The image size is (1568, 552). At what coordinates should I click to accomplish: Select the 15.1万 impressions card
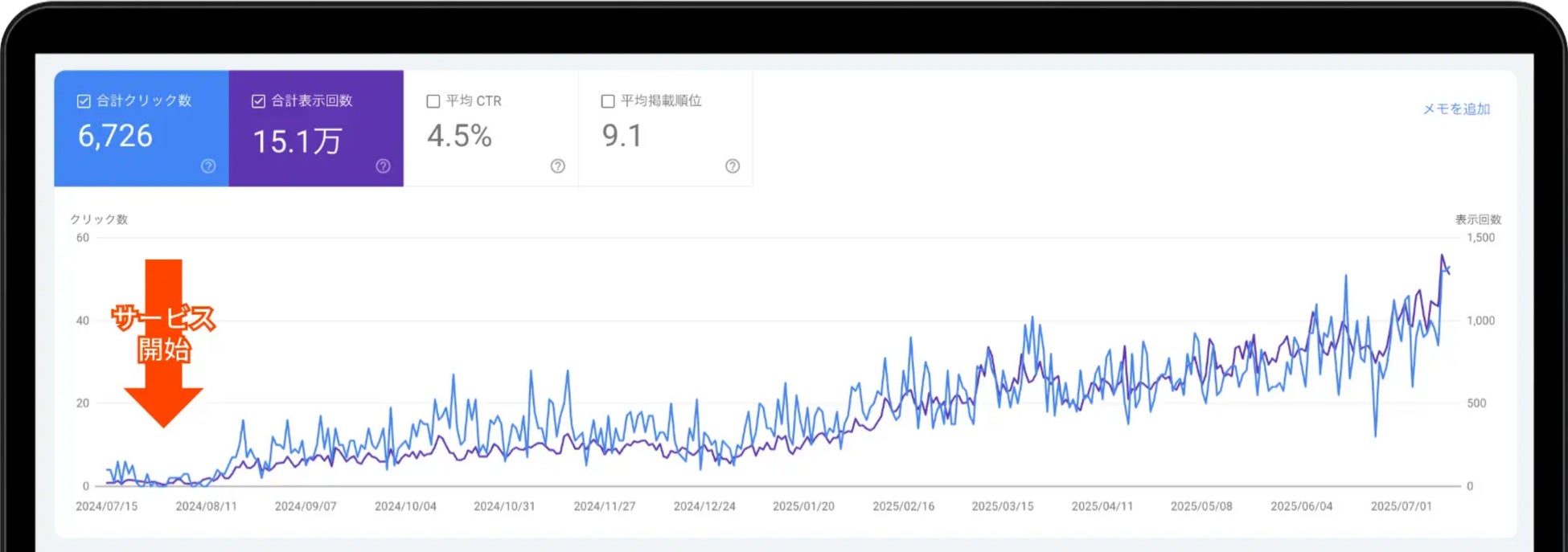pyautogui.click(x=316, y=129)
